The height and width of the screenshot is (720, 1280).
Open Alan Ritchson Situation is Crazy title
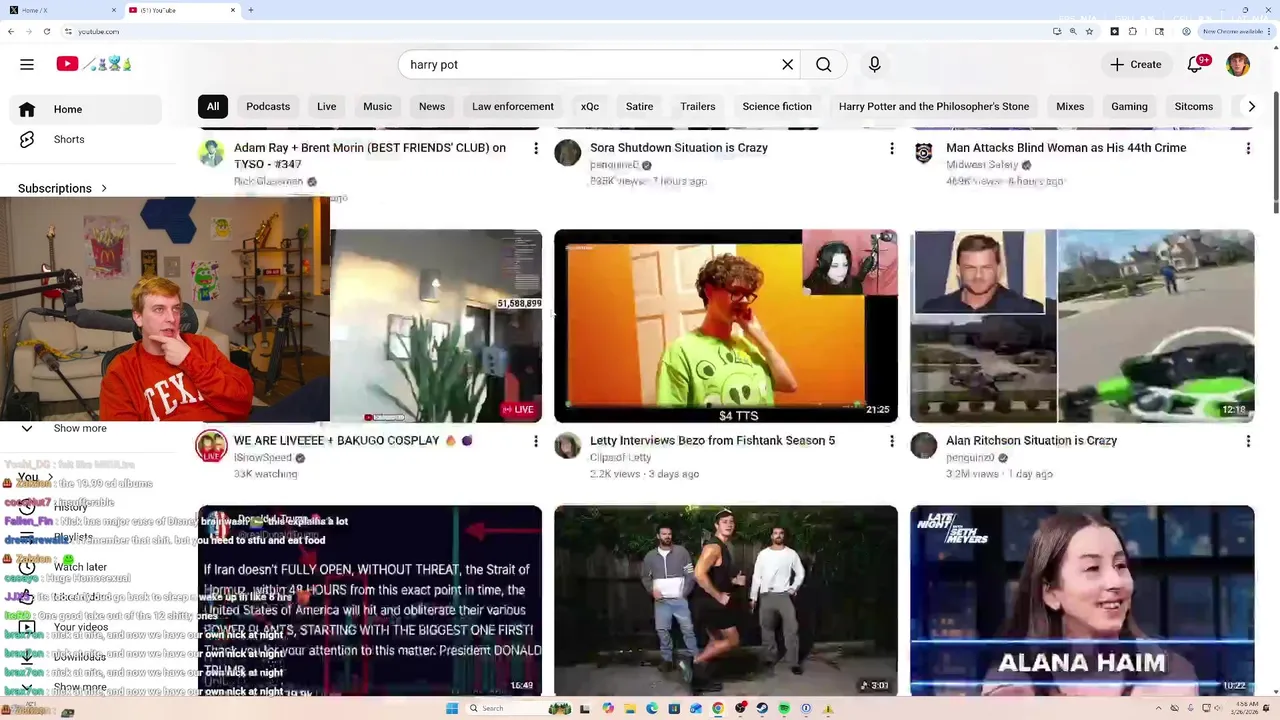(1031, 440)
